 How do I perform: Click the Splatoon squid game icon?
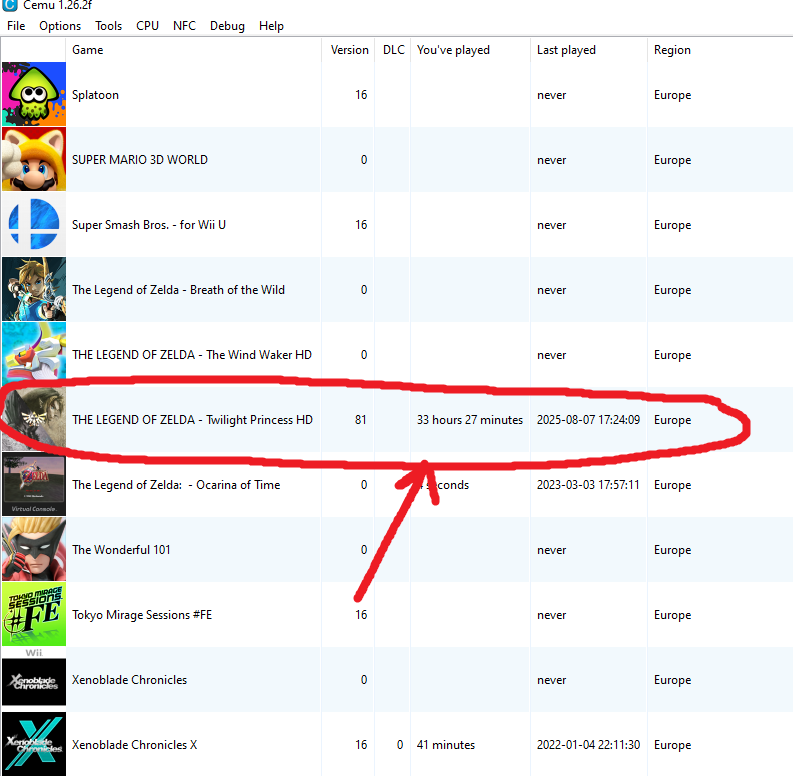(34, 94)
